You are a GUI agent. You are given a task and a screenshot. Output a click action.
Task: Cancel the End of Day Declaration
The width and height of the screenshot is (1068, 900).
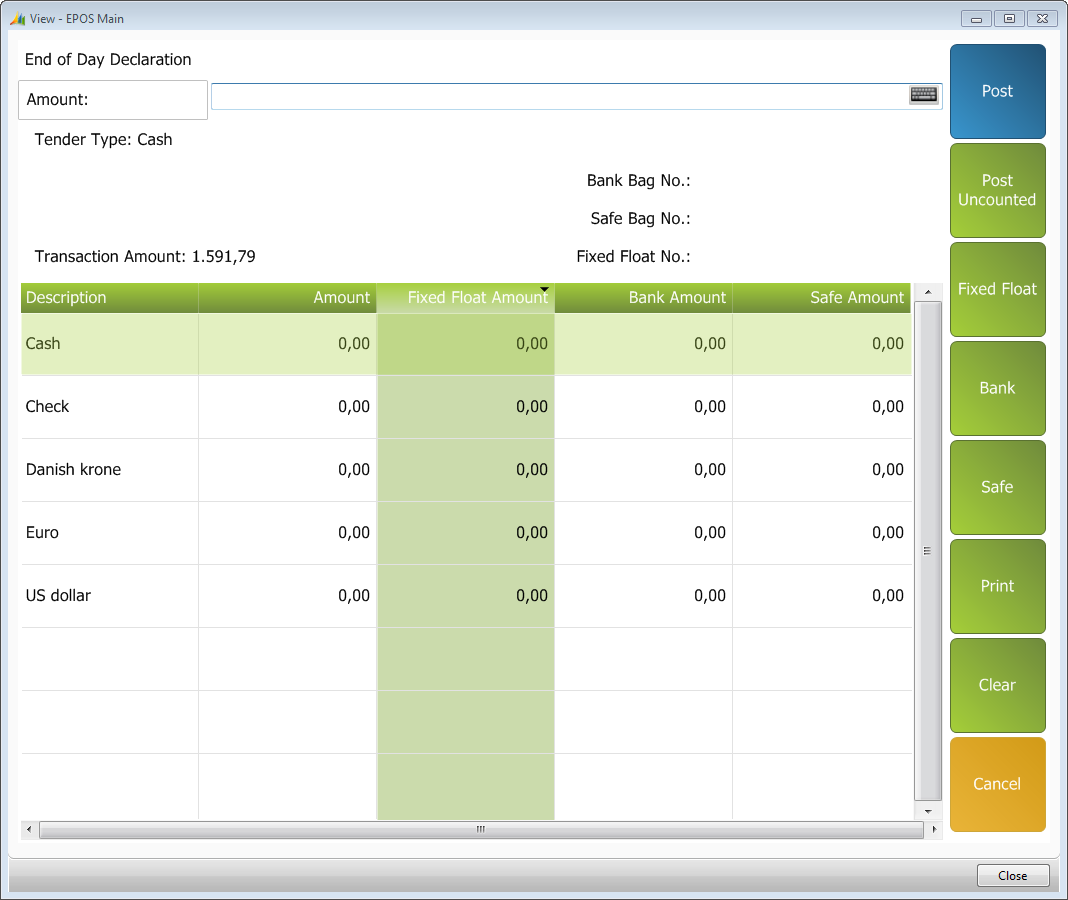tap(997, 784)
